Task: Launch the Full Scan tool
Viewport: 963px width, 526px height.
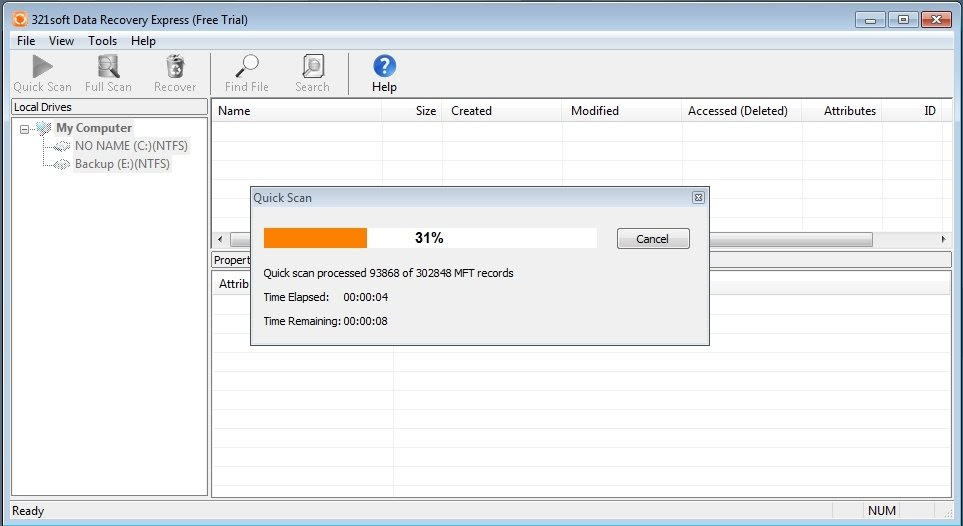Action: [108, 74]
